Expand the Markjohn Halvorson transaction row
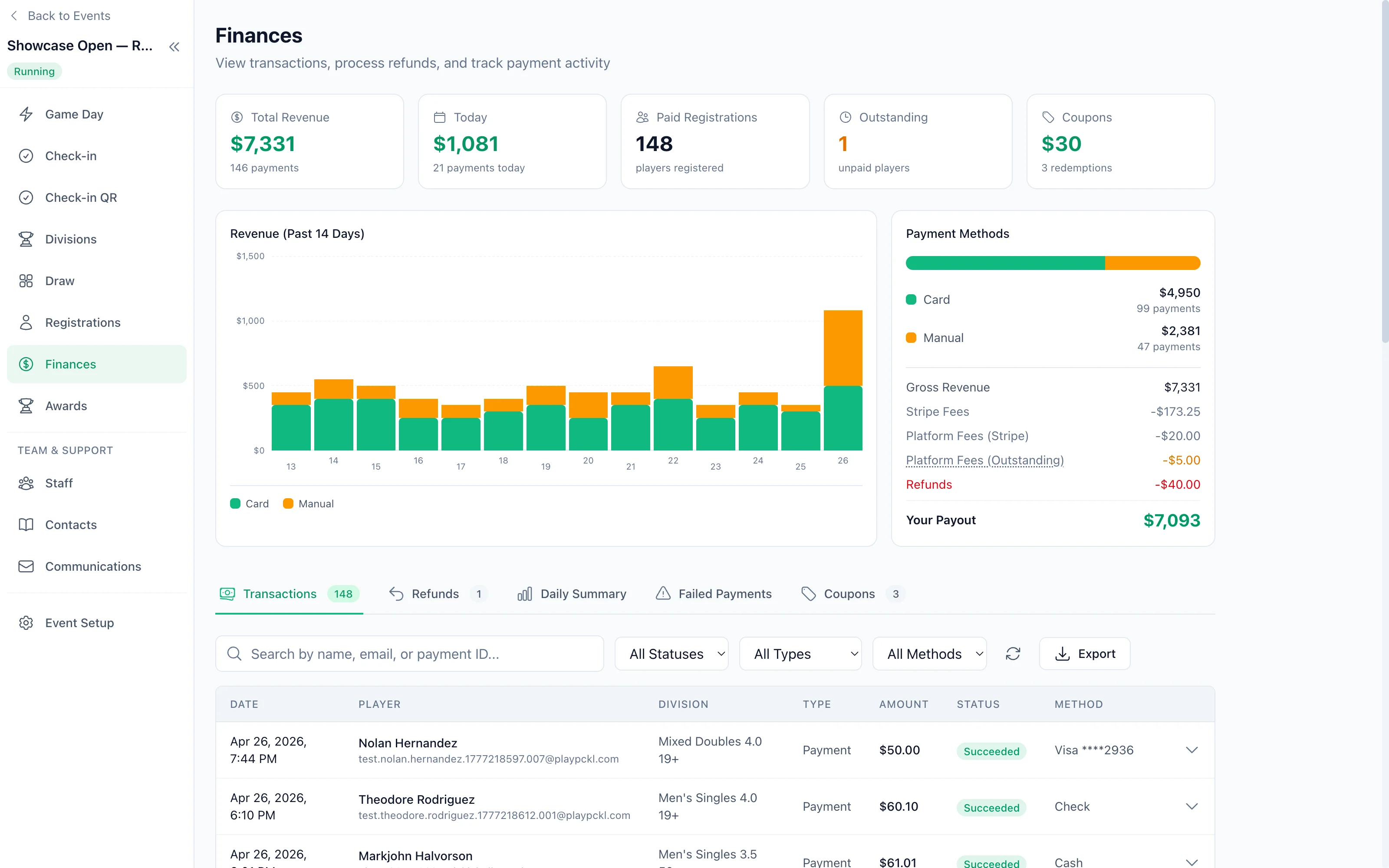Screen dimensions: 1389x868 click(1192, 862)
